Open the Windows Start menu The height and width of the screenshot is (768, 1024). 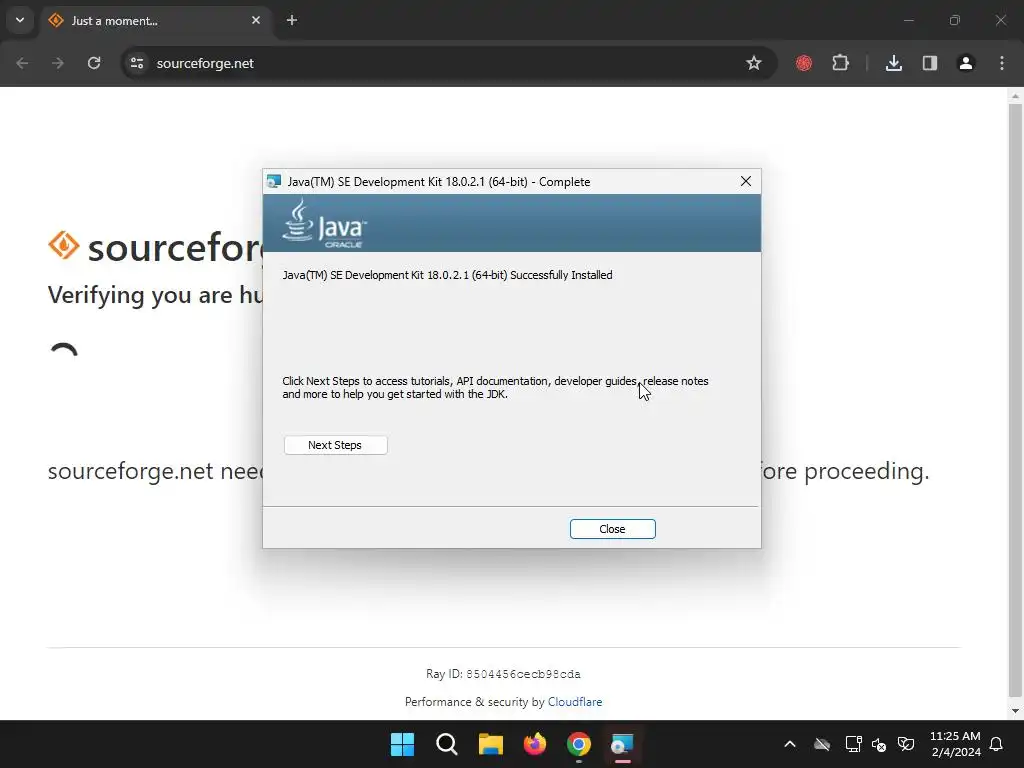click(402, 744)
